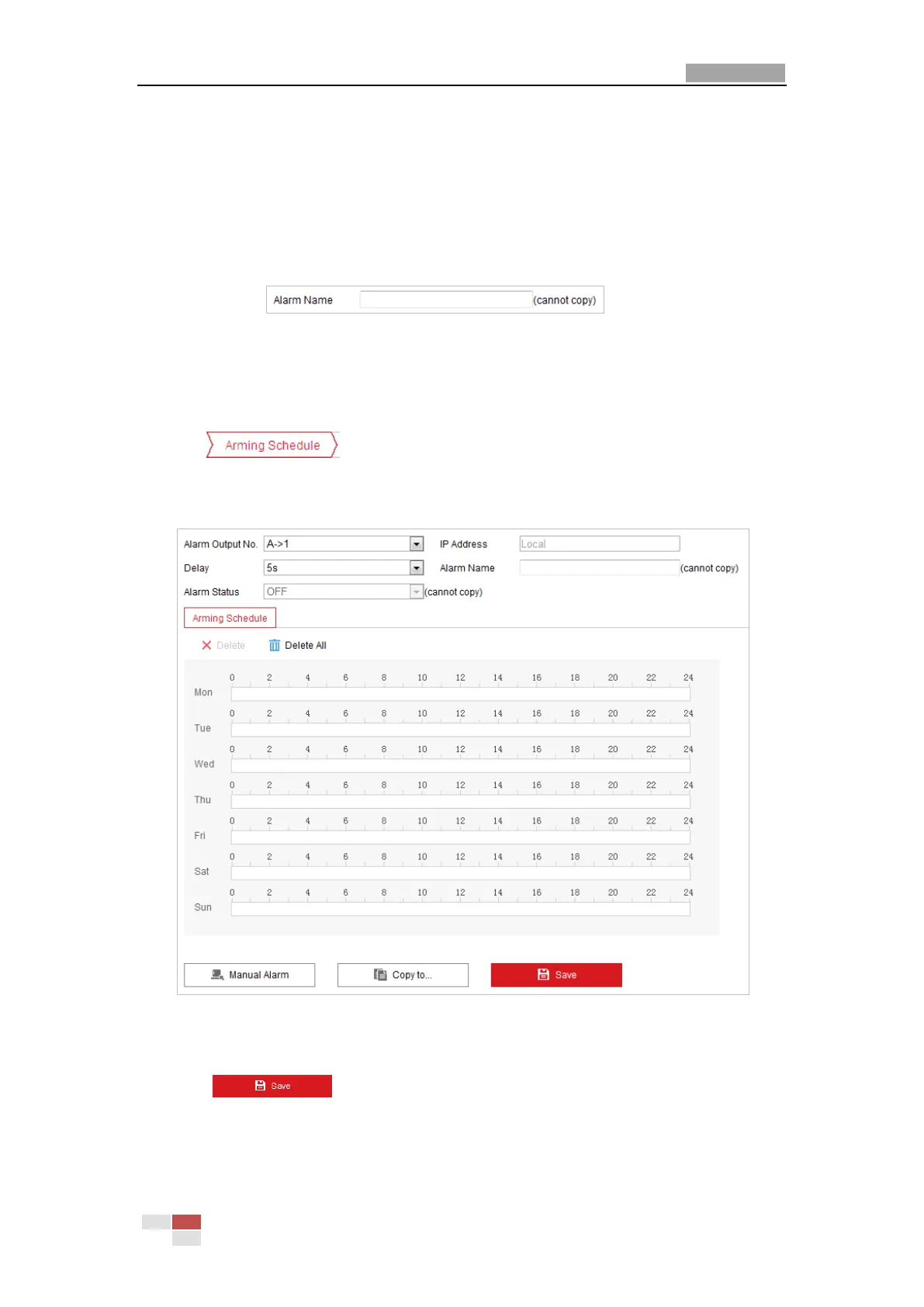Image resolution: width=924 pixels, height=1307 pixels.
Task: Click the Arming Schedule arrow-shaped label
Action: coord(272,445)
